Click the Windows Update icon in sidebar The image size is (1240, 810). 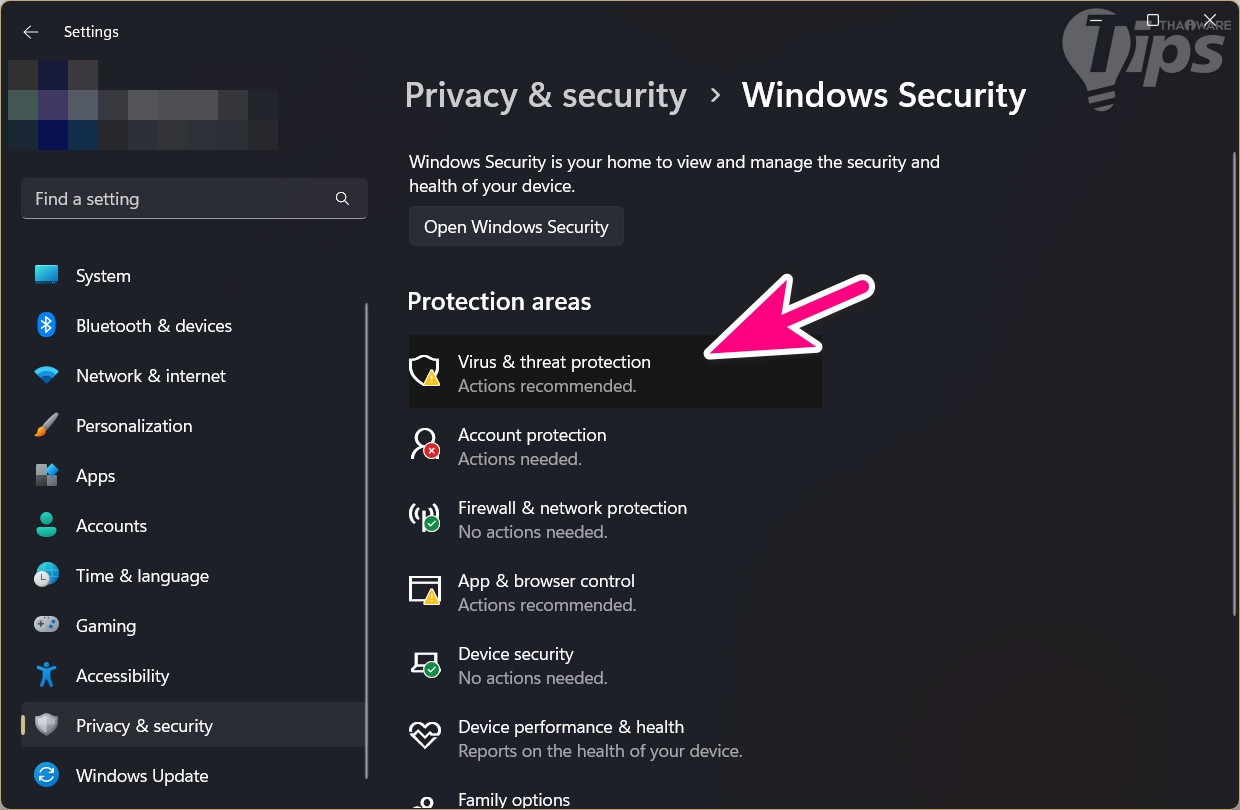point(46,775)
